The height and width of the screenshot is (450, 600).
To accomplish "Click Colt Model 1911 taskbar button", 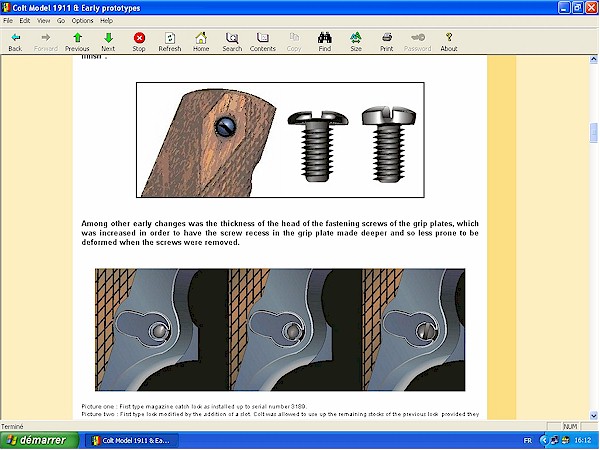I will 132,441.
